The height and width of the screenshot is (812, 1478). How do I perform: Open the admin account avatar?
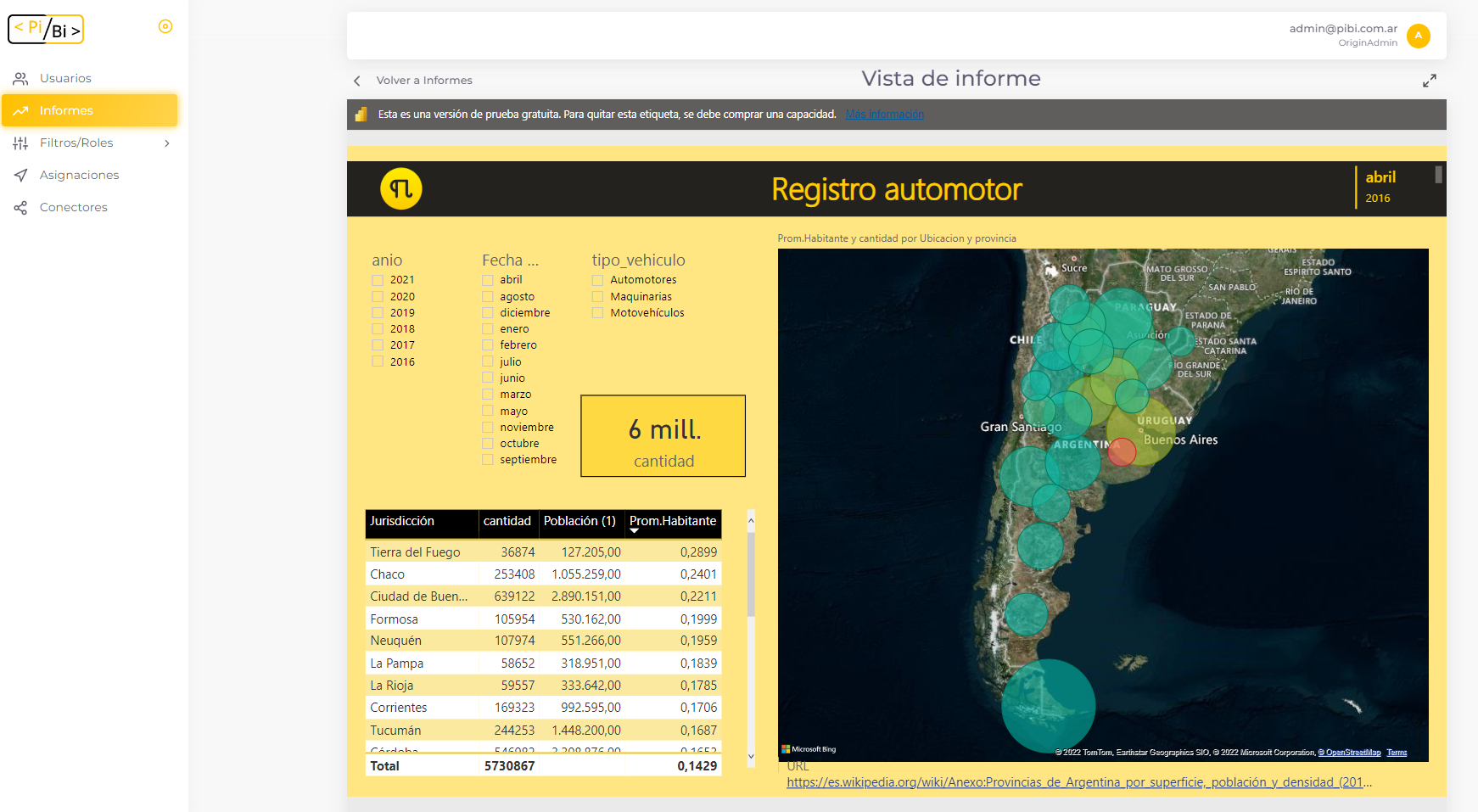[x=1418, y=36]
